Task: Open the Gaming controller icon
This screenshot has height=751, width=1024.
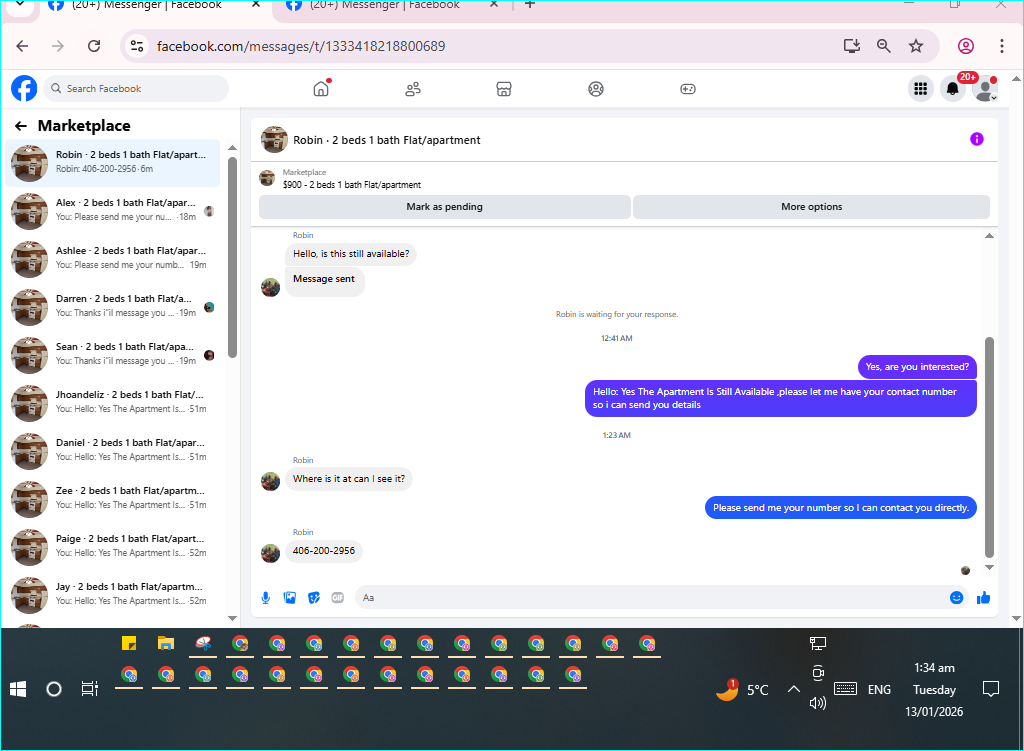Action: click(x=688, y=89)
